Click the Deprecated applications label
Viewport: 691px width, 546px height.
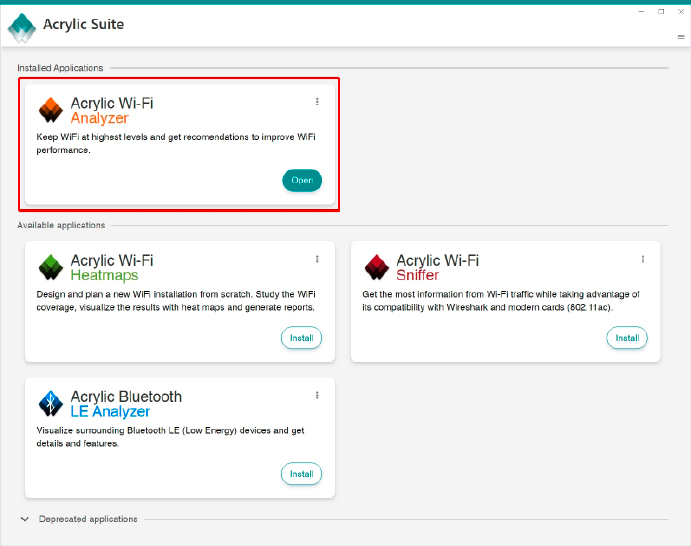(x=88, y=519)
